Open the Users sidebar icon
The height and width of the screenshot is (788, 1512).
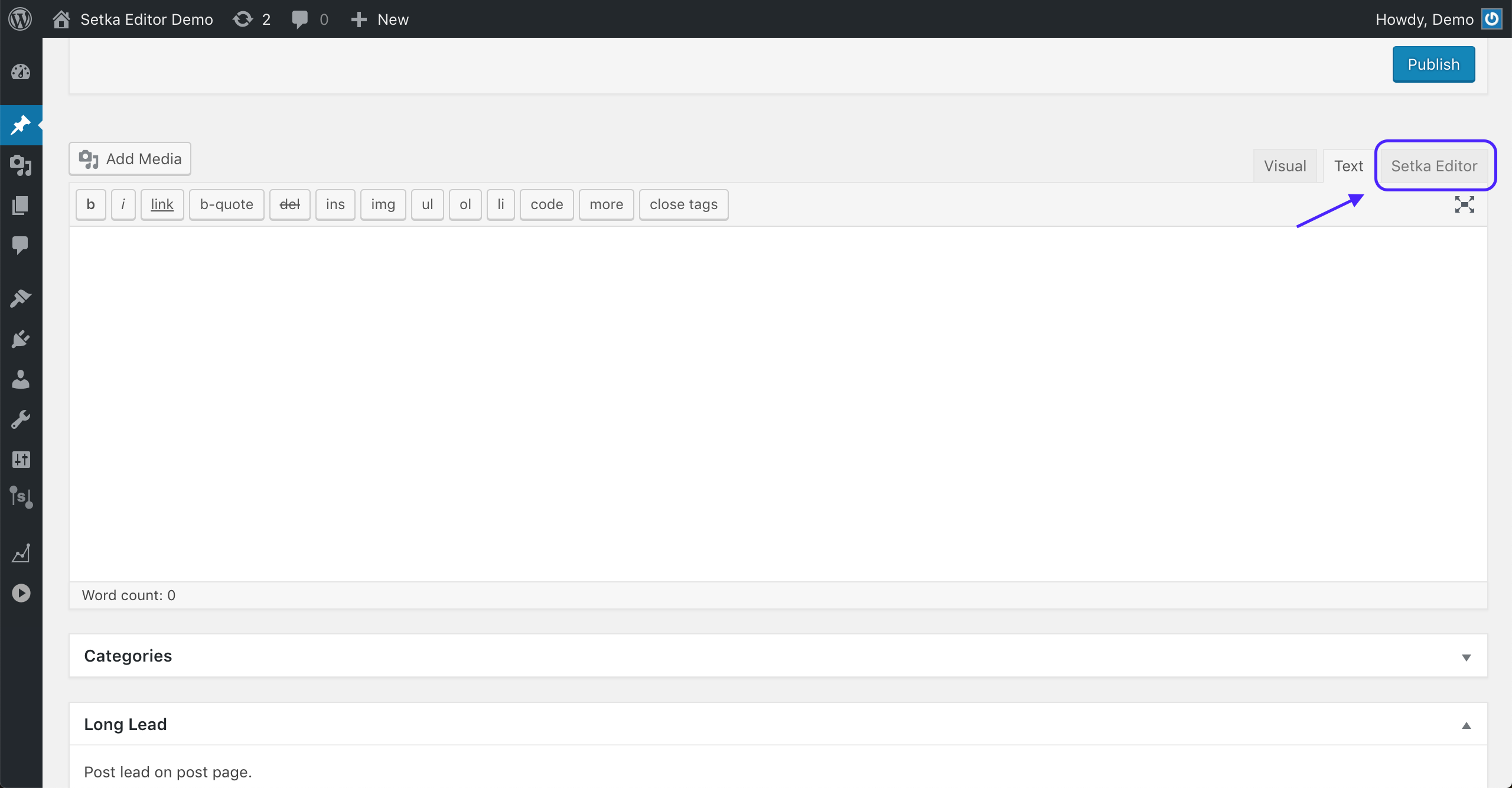(x=21, y=379)
